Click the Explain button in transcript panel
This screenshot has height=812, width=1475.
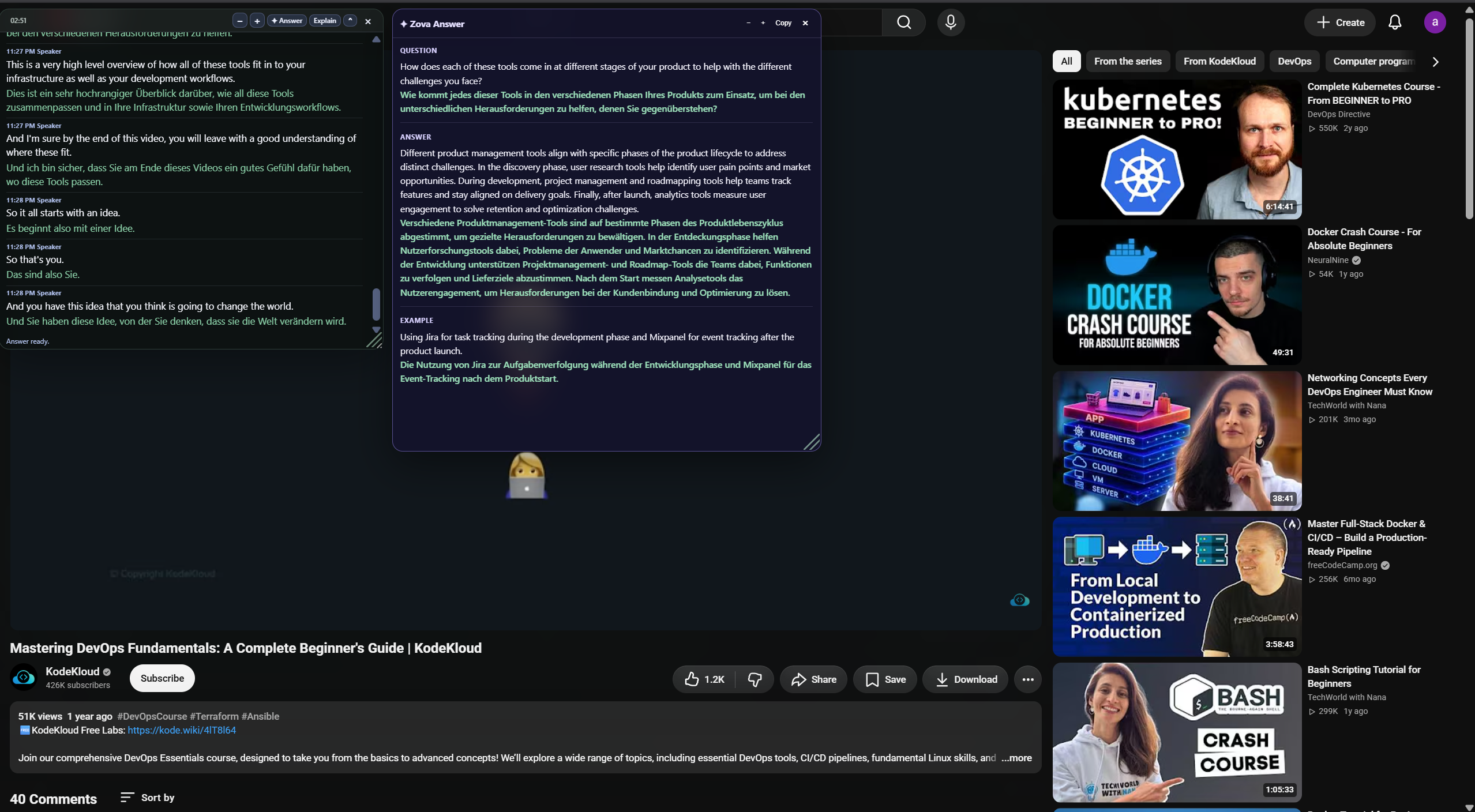325,21
